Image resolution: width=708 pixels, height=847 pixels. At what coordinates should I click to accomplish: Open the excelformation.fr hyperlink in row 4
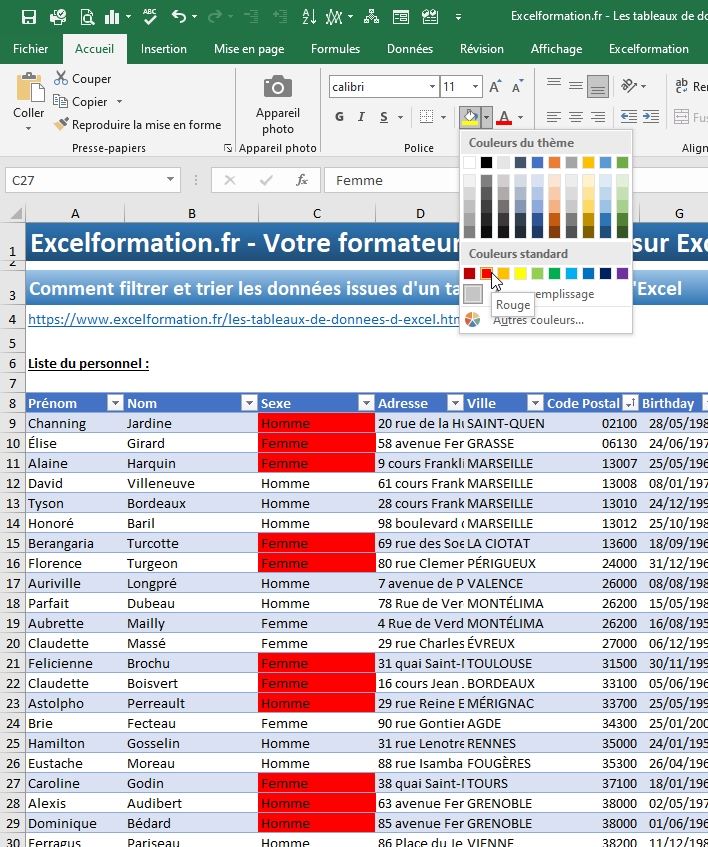244,319
